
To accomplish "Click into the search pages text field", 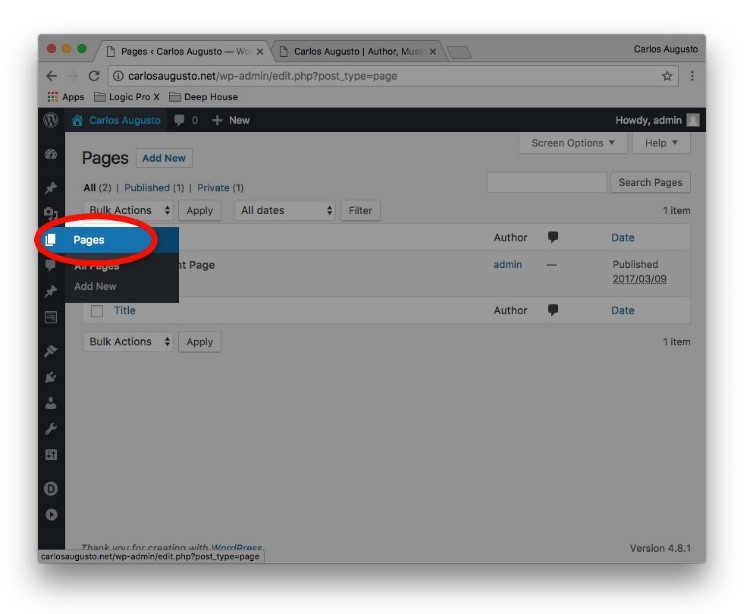I will point(546,183).
